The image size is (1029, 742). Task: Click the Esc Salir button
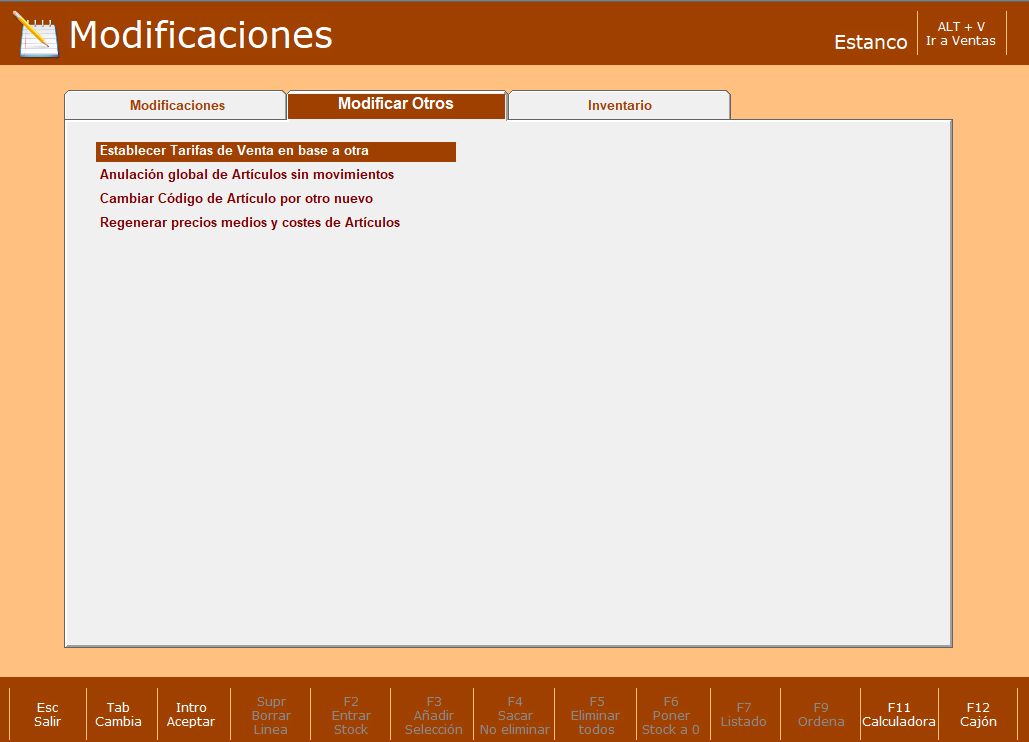[x=47, y=714]
